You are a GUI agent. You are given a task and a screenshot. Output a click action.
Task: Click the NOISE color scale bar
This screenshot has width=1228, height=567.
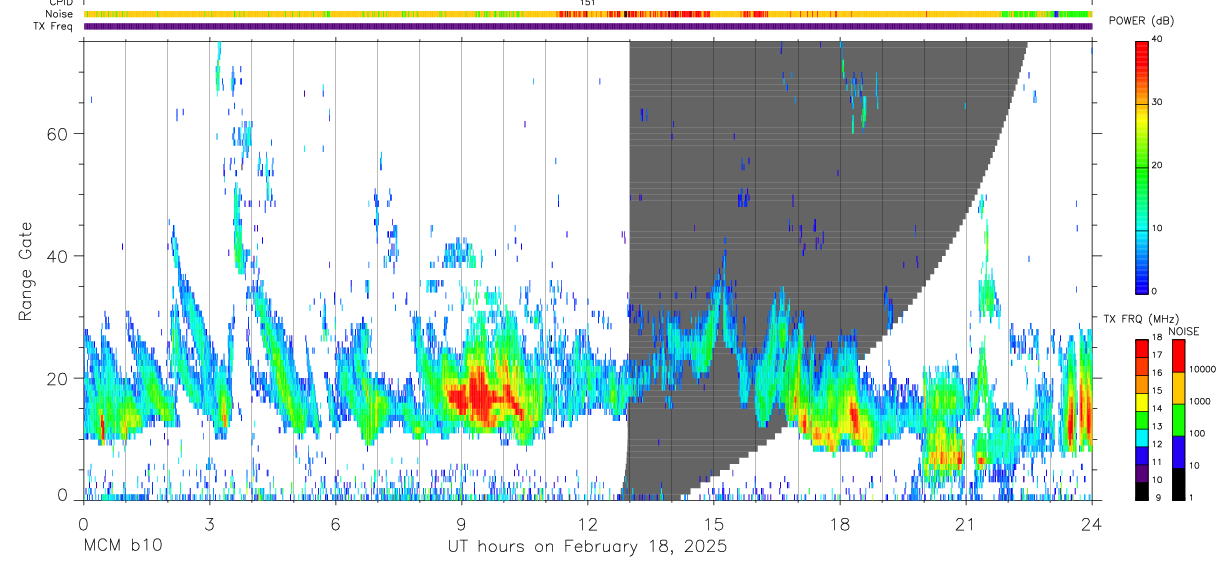point(1177,419)
